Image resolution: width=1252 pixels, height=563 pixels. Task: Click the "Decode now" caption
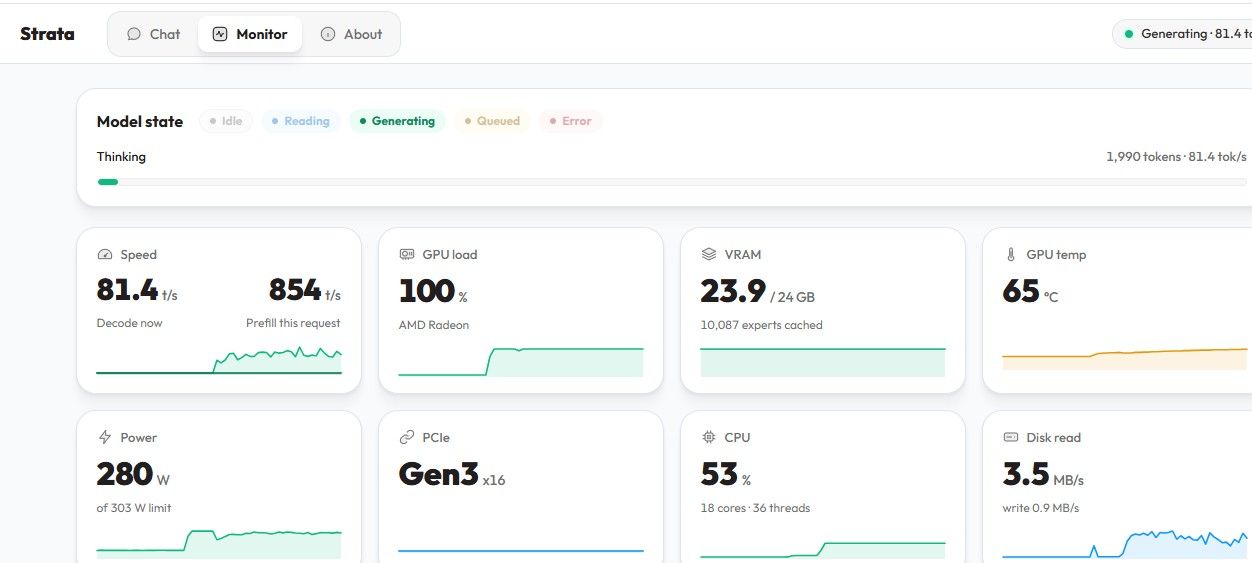tap(129, 323)
